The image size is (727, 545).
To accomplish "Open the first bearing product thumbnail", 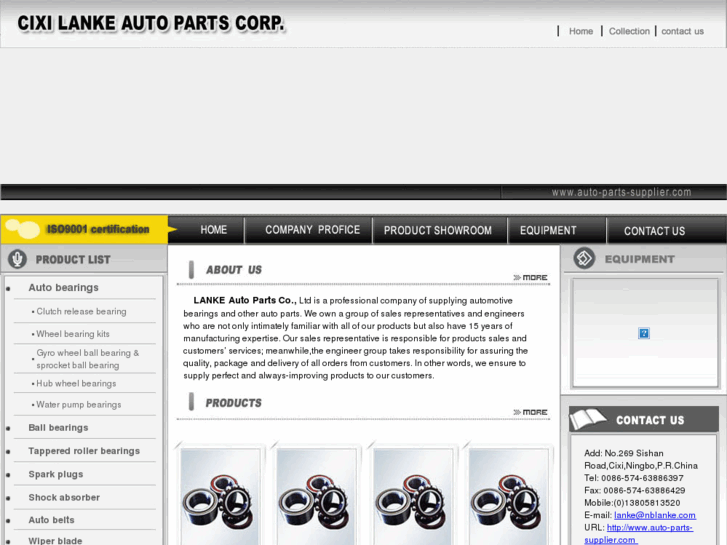I will pos(220,496).
